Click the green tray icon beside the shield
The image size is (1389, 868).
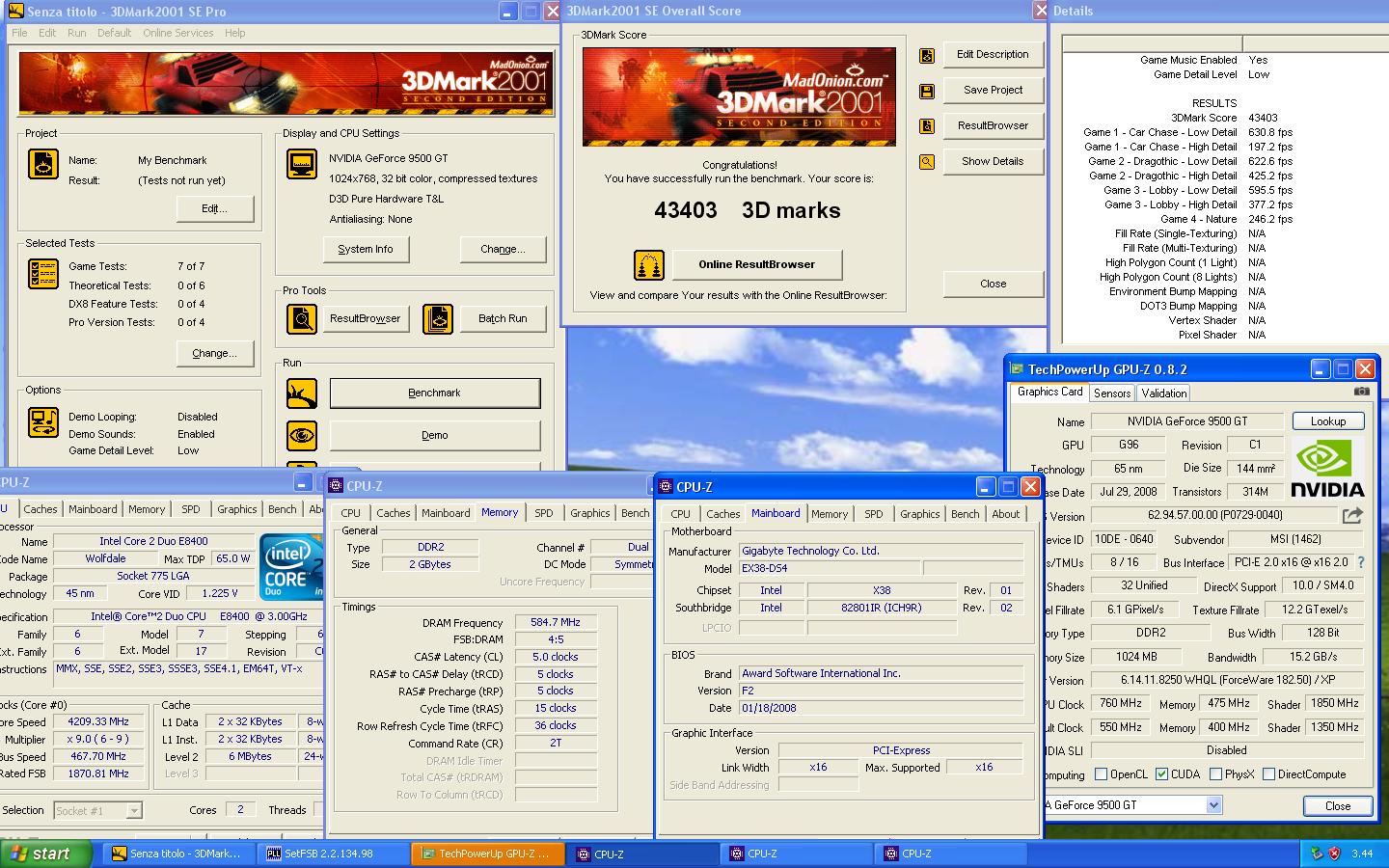[x=1317, y=854]
